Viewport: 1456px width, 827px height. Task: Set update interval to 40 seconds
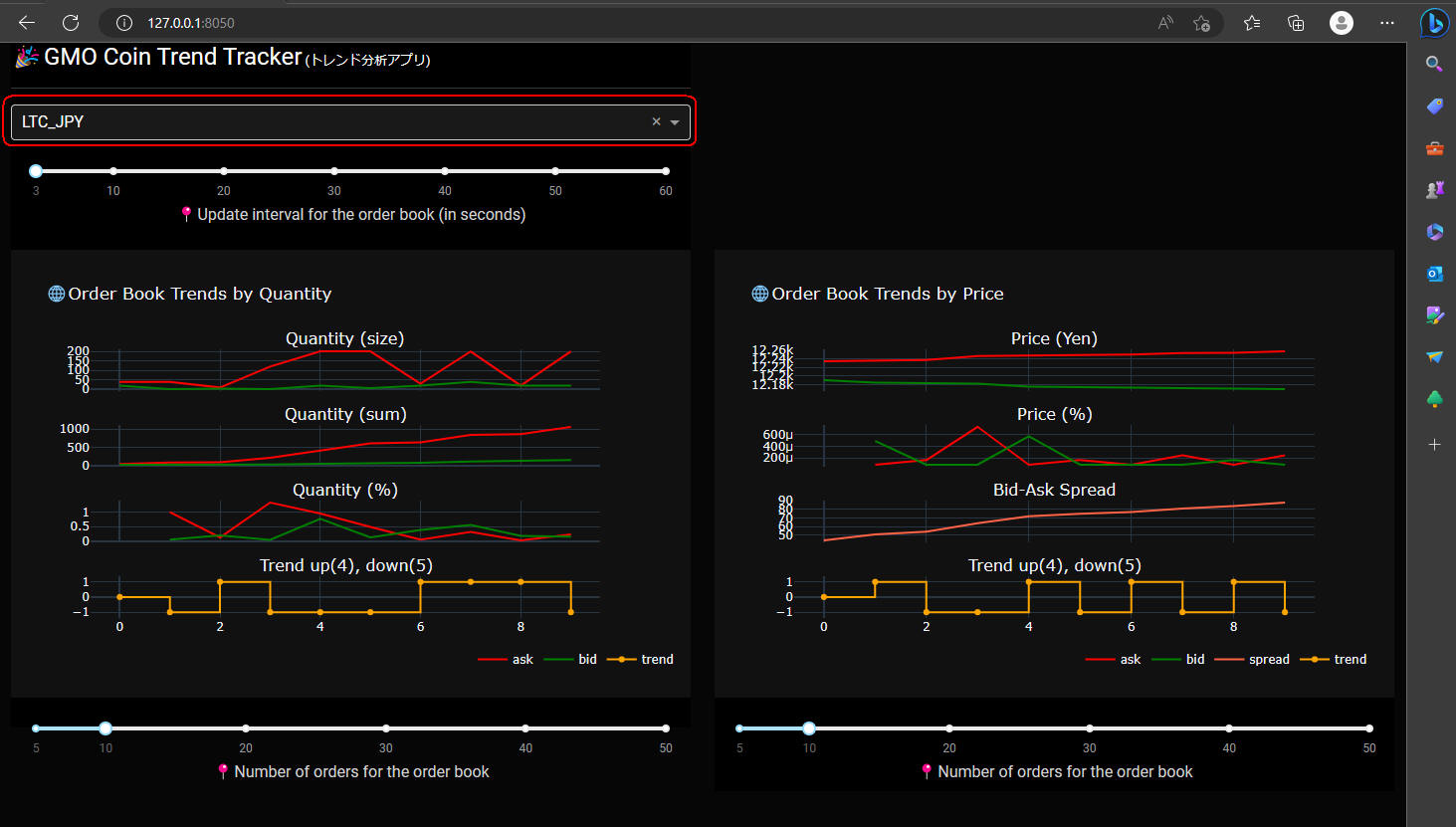pyautogui.click(x=445, y=171)
